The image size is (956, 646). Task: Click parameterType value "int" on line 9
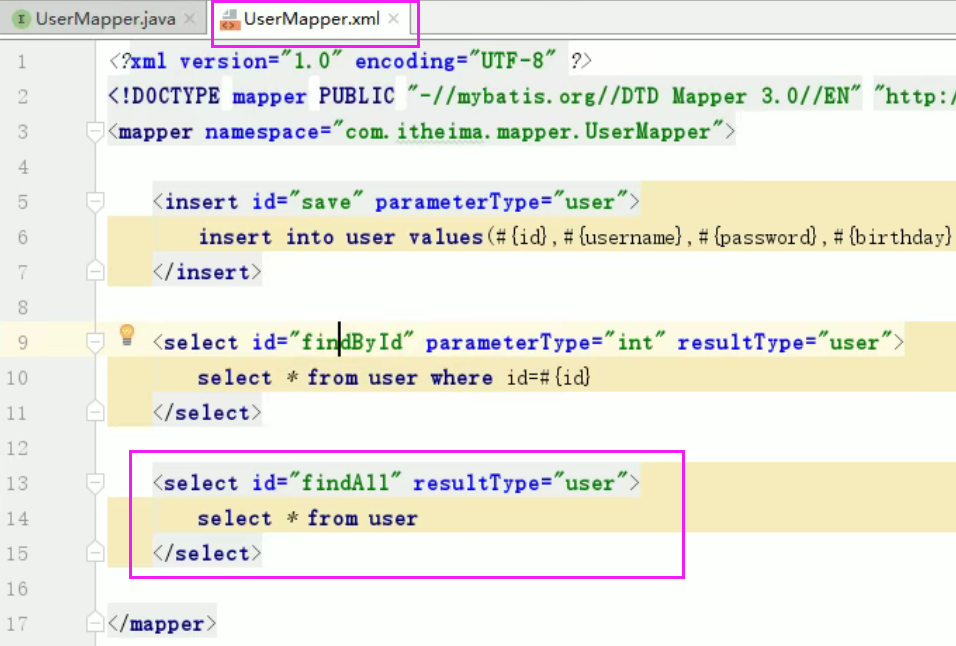(x=635, y=343)
